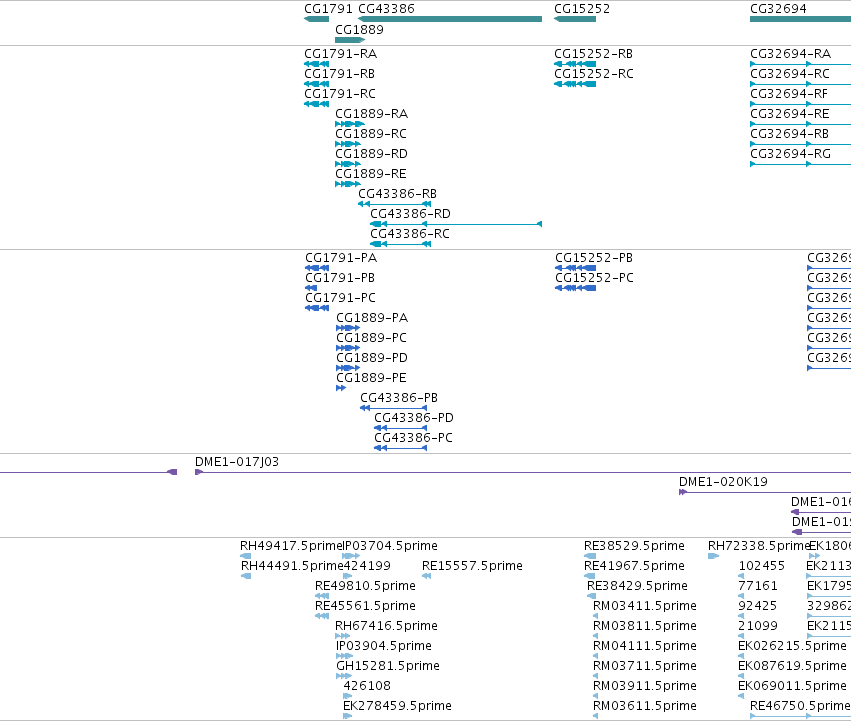Click transcript CG1889-RE
Image resolution: width=851 pixels, height=721 pixels.
371,174
